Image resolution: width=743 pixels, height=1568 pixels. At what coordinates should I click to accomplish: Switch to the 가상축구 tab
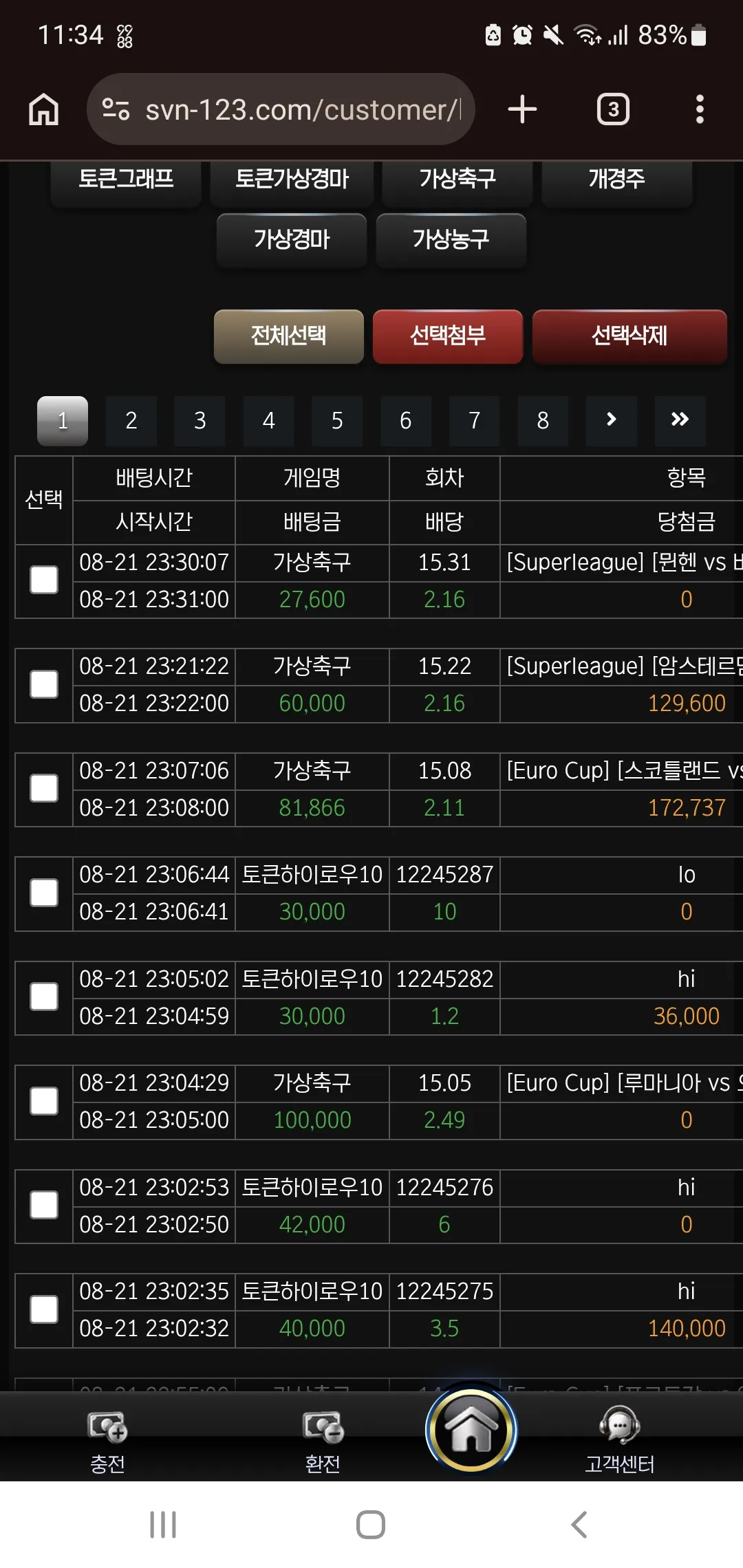pyautogui.click(x=457, y=180)
